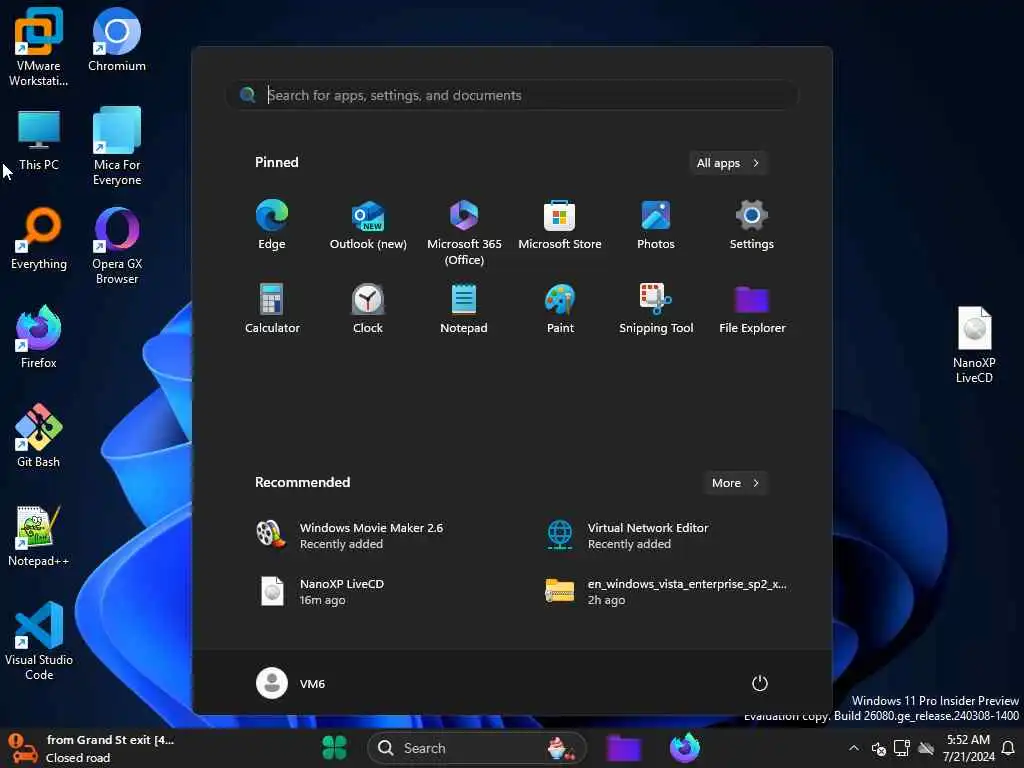Launch Snipping Tool
Screen dimensions: 1024x768
click(x=656, y=308)
